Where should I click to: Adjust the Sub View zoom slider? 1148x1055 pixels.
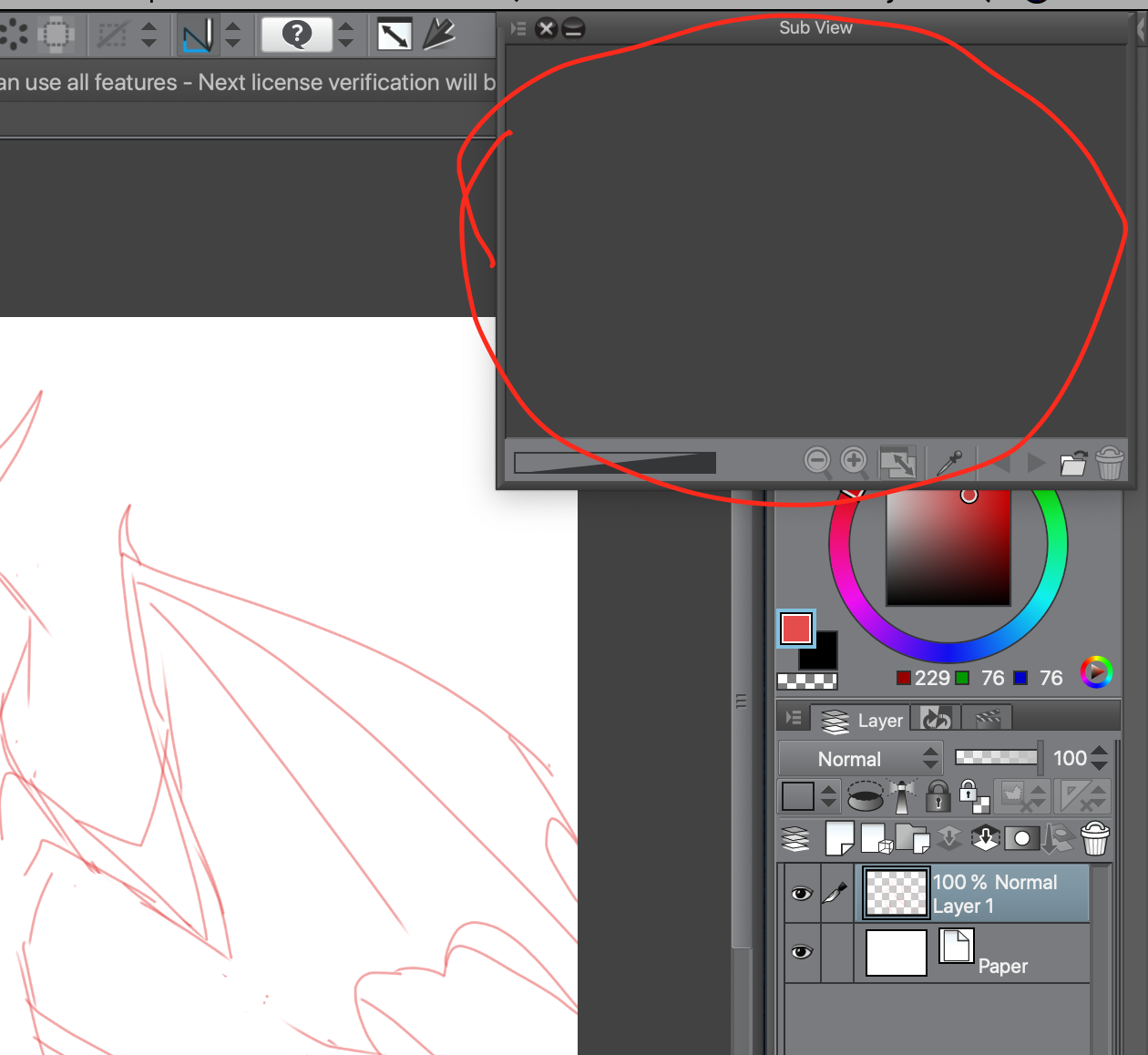click(x=615, y=463)
